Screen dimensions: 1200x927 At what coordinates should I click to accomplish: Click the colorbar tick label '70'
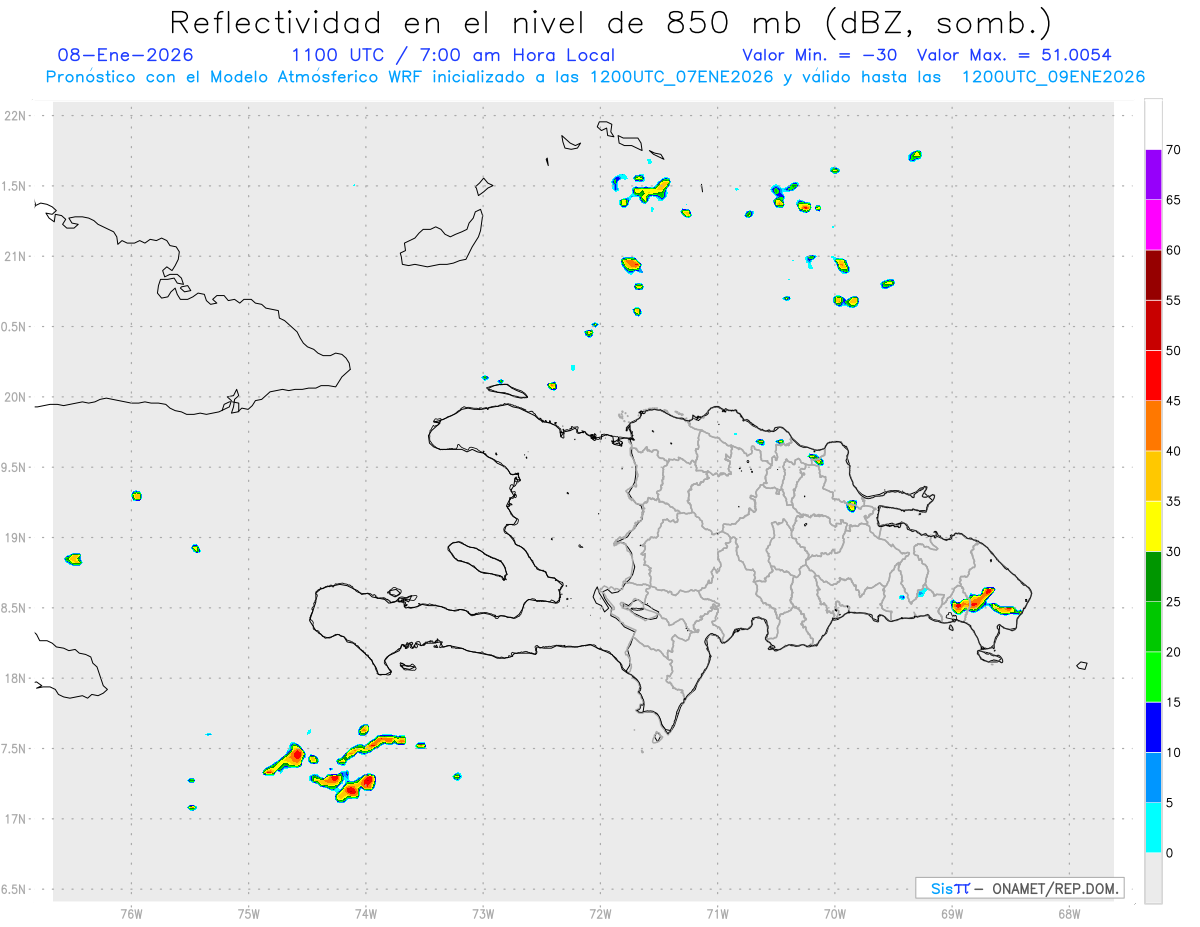tap(1174, 150)
